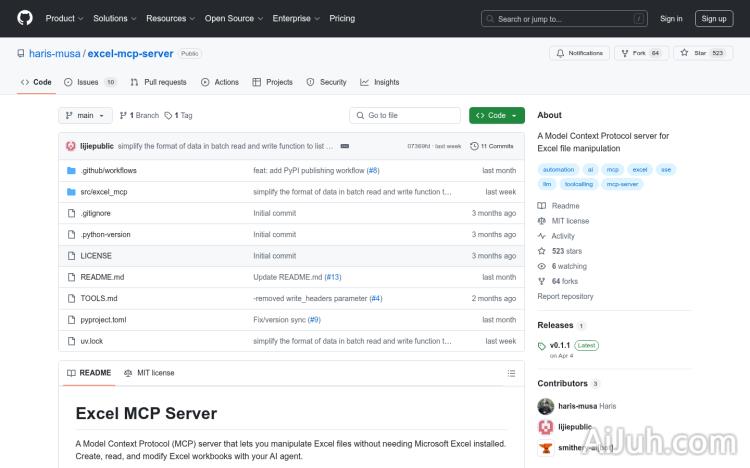750x468 pixels.
Task: Open the Pull requests tab
Action: click(158, 82)
